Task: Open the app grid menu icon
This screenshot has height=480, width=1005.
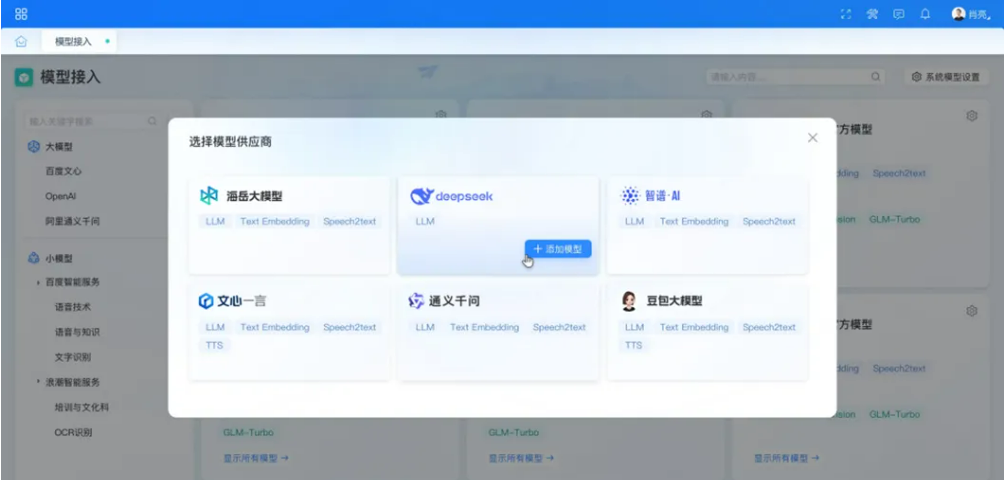Action: [21, 14]
